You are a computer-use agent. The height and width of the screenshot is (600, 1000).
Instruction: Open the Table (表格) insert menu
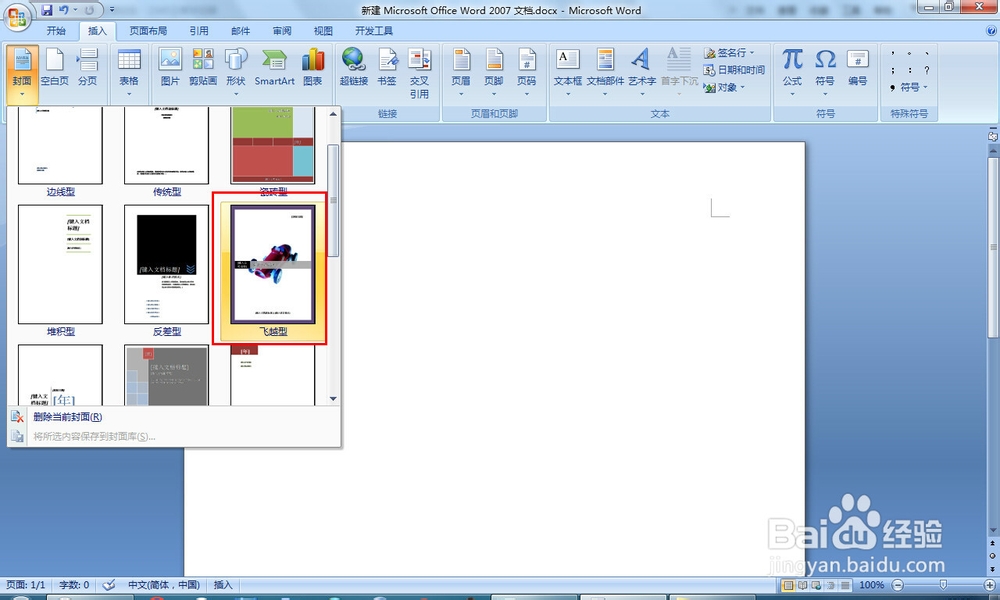click(129, 73)
